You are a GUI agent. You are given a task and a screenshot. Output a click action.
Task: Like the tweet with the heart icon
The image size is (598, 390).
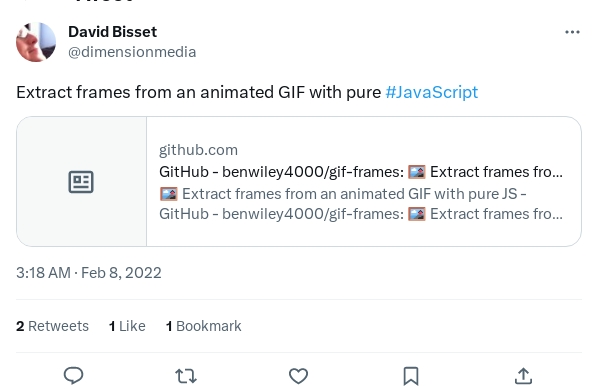coord(298,376)
